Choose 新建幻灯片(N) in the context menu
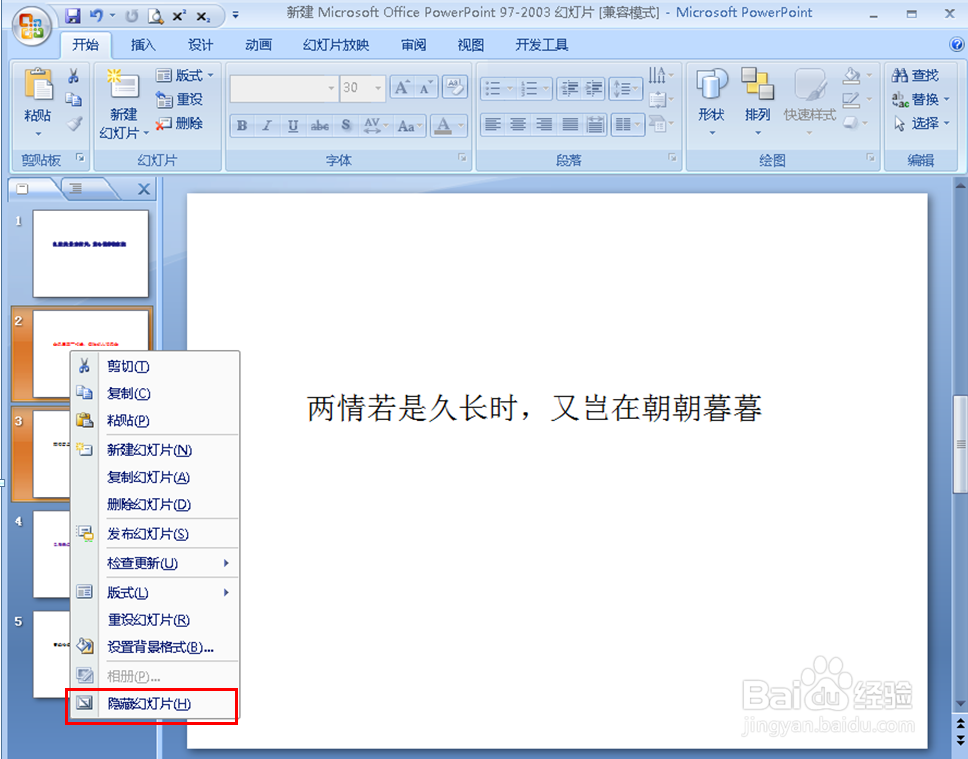Image resolution: width=968 pixels, height=759 pixels. tap(149, 450)
